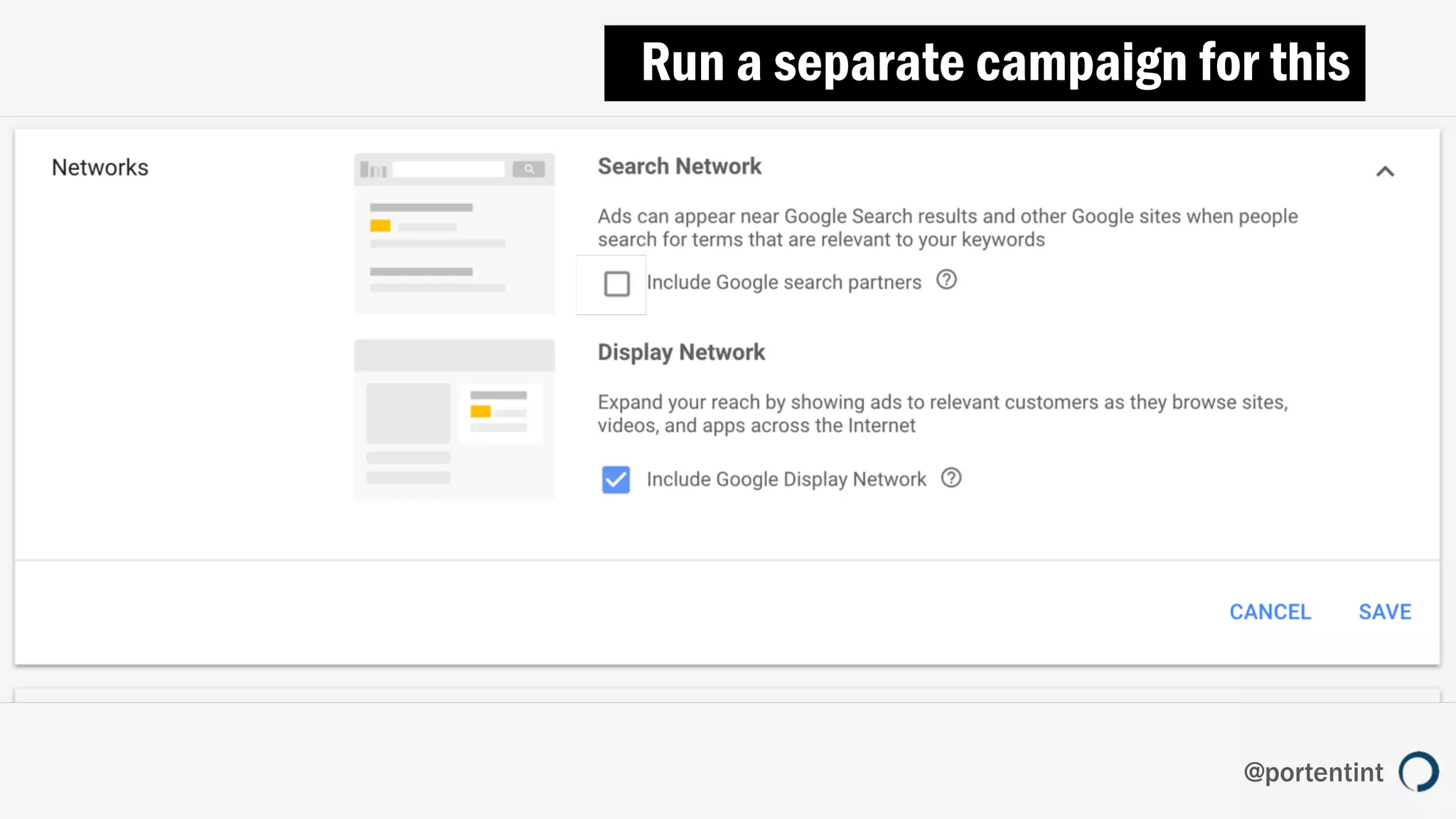Click magnifier icon in search illustration
Viewport: 1456px width, 819px height.
(529, 169)
